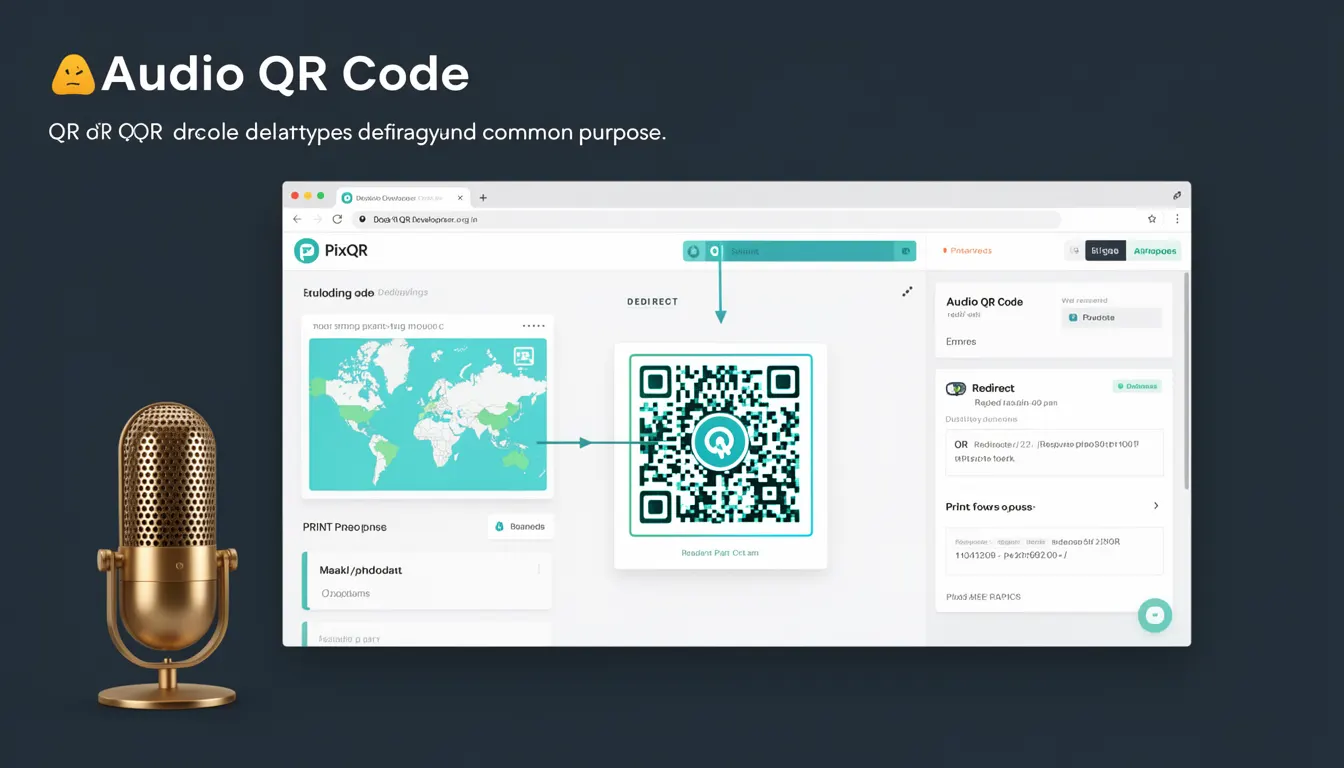Click the right panel vertical scrollbar
1344x768 pixels.
(1187, 380)
